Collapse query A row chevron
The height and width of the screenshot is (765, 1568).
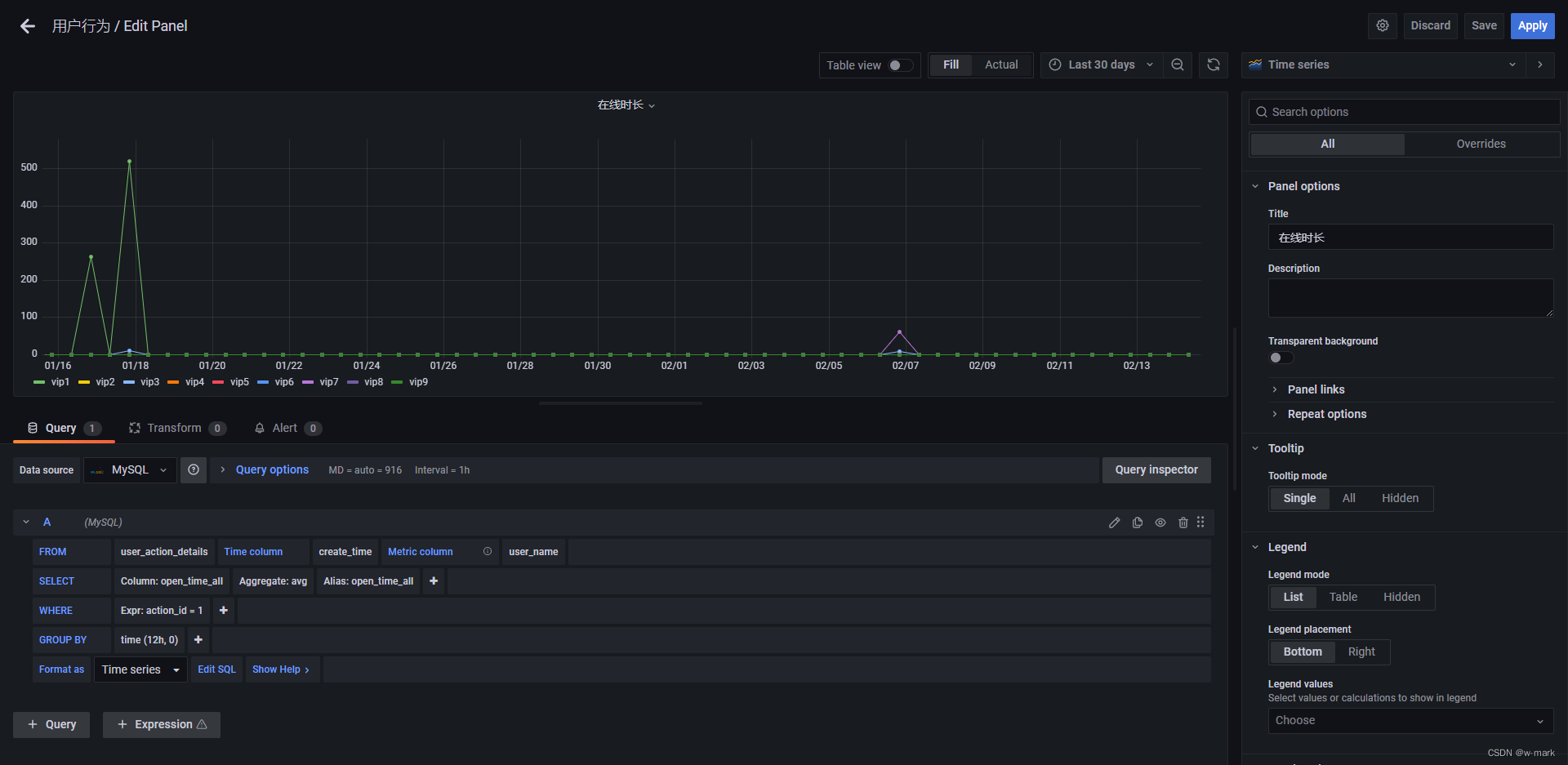[26, 522]
